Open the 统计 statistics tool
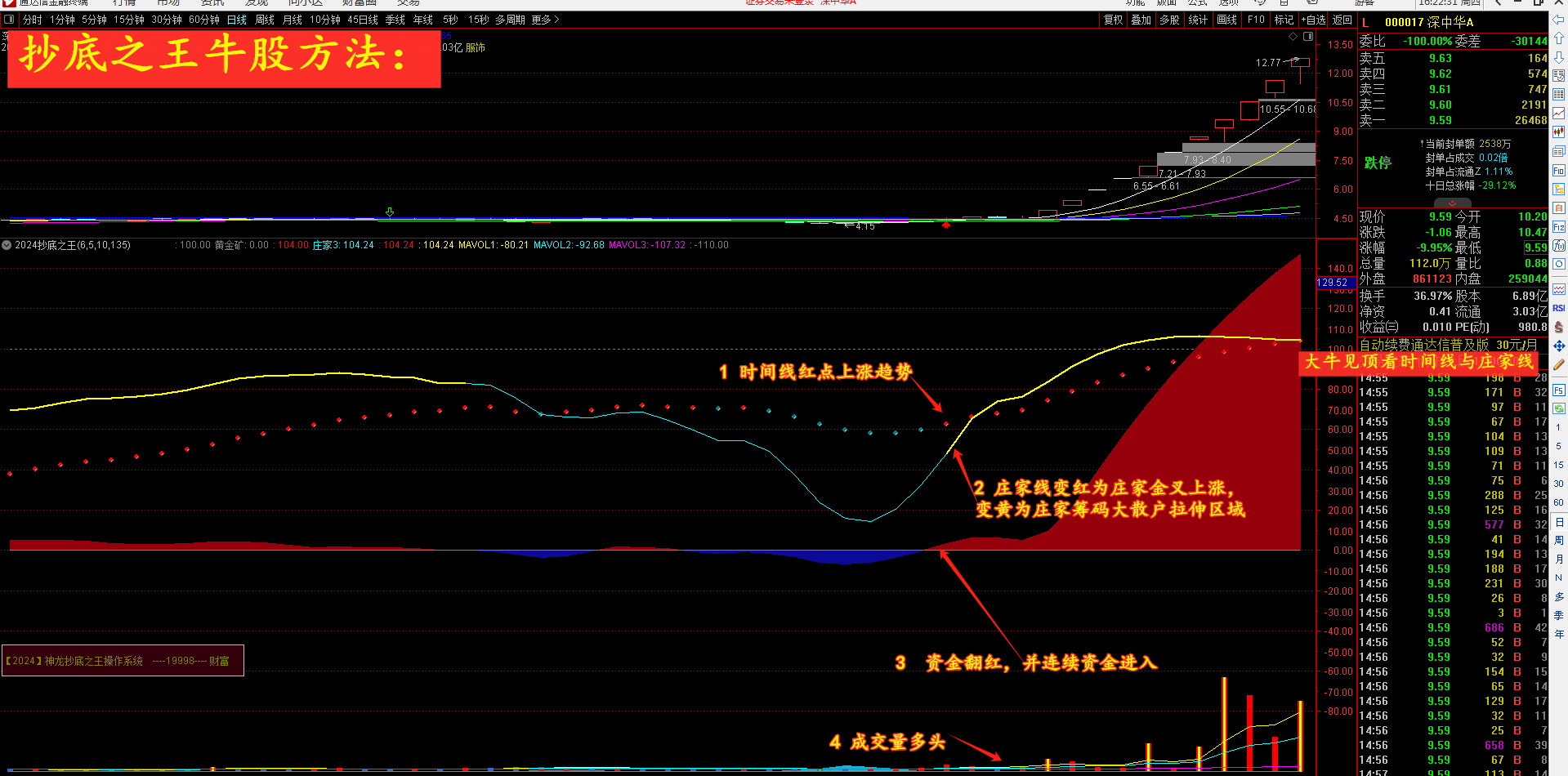1568x776 pixels. (x=1198, y=20)
